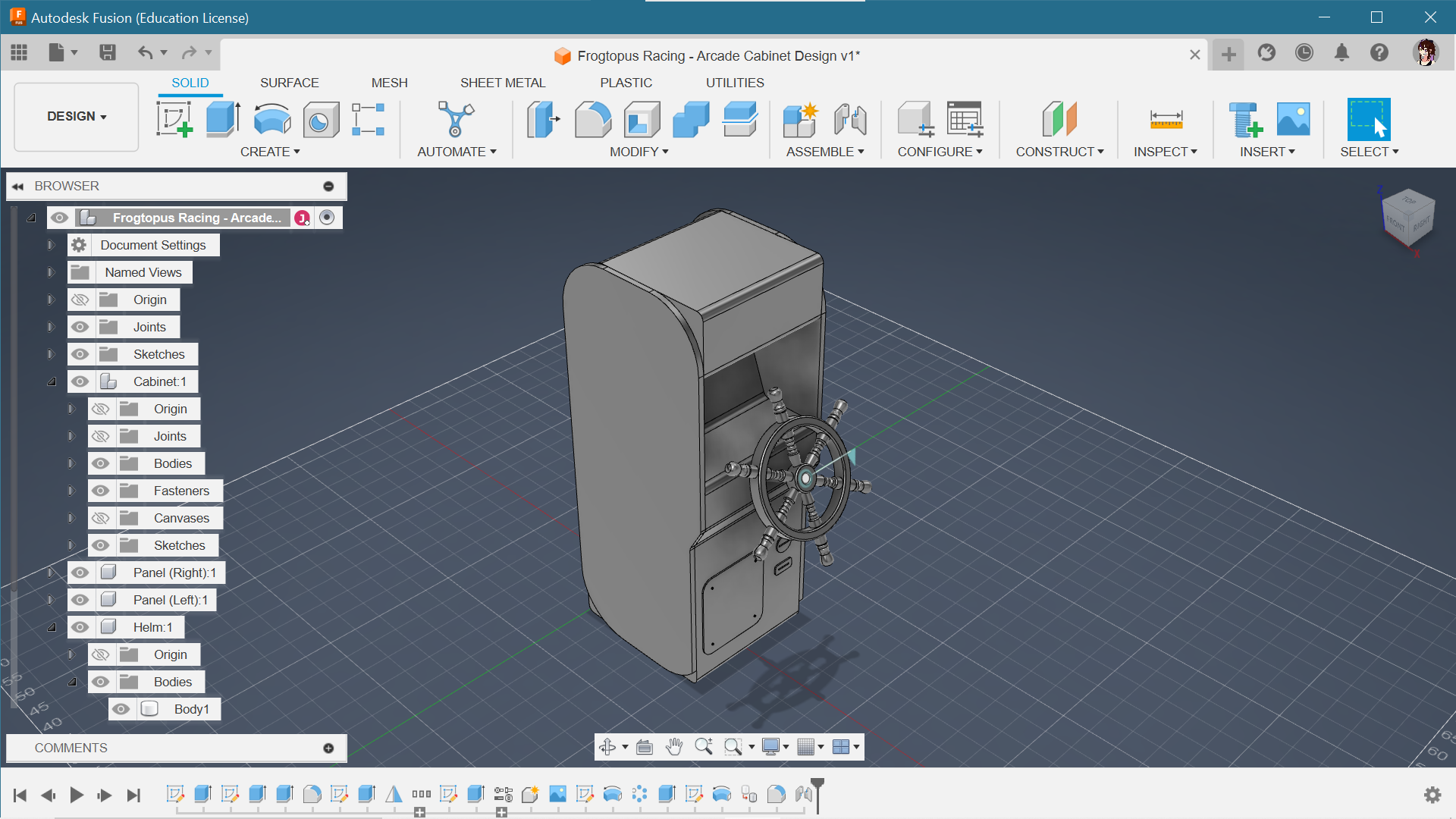Expand the Document Settings node
This screenshot has width=1456, height=819.
pos(52,245)
